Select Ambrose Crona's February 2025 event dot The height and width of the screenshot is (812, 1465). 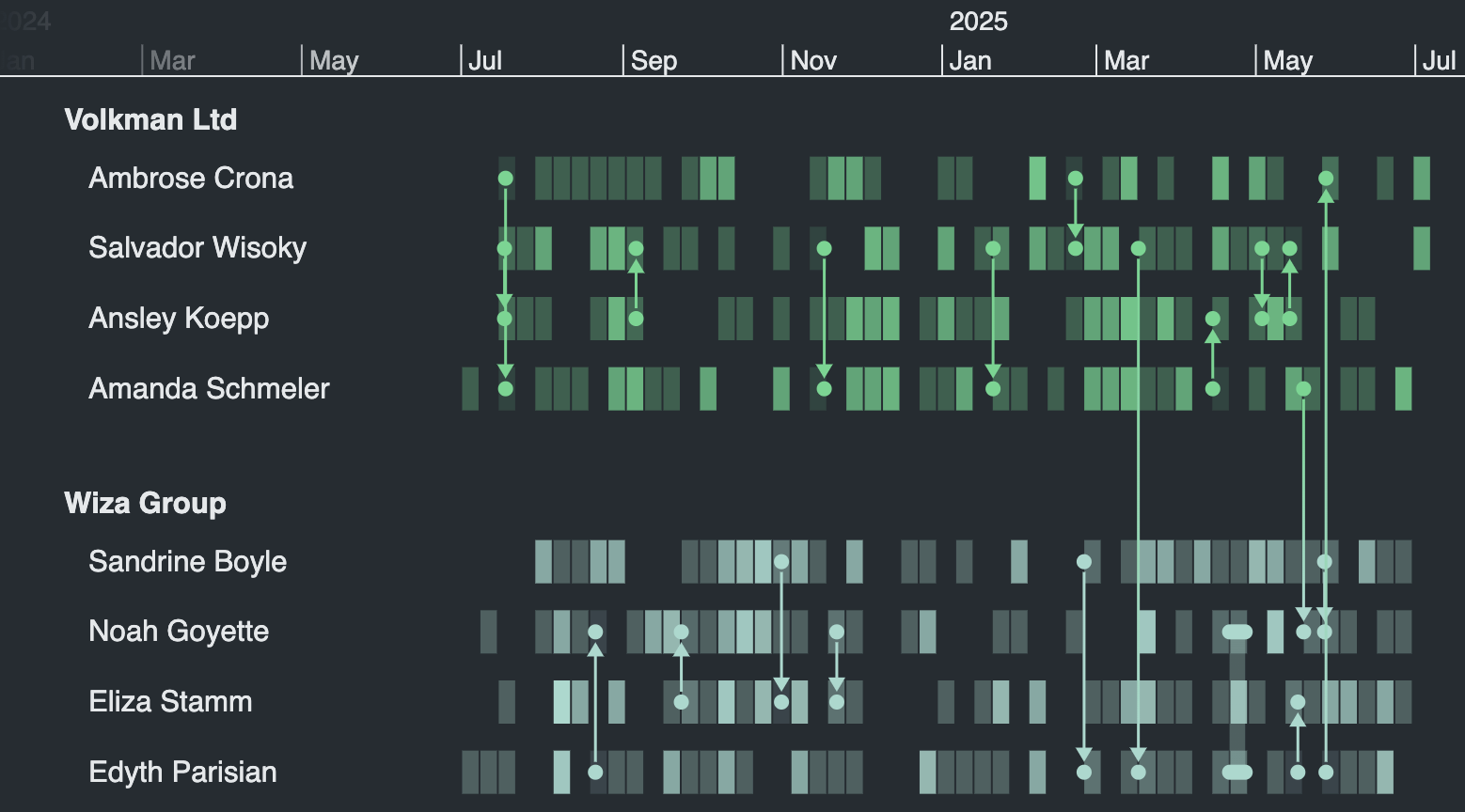(x=1075, y=179)
